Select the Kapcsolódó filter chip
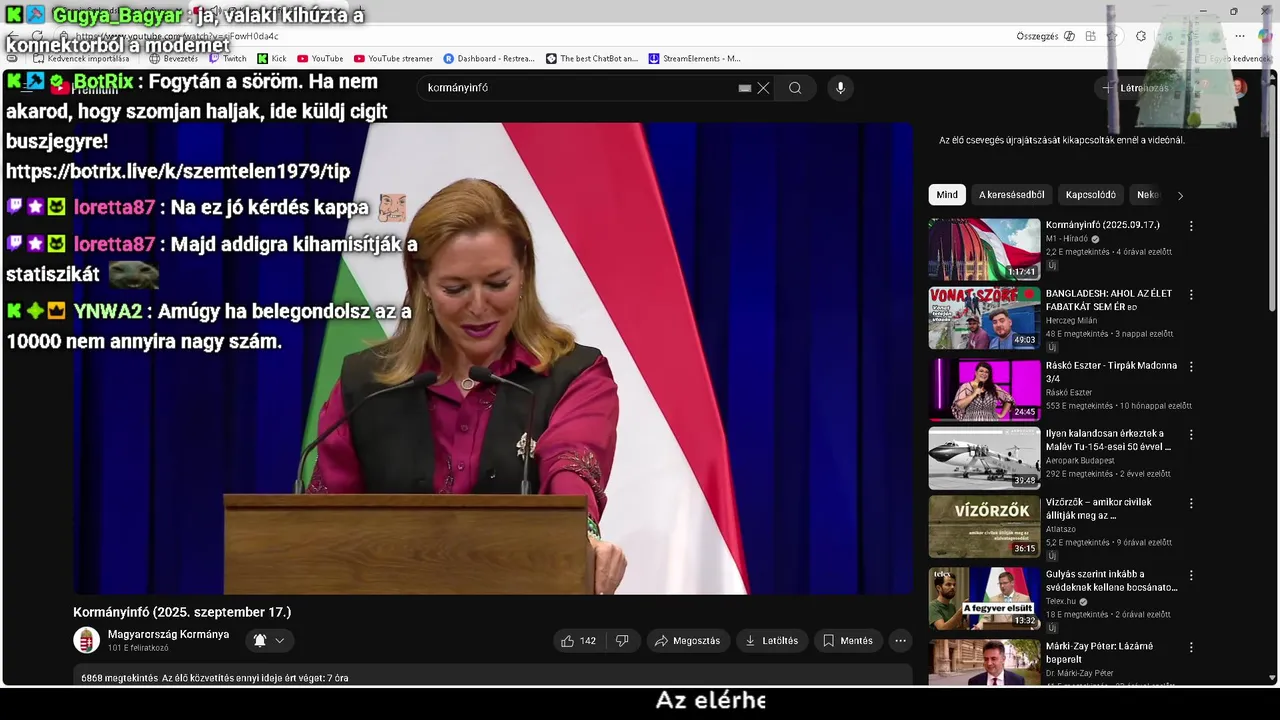 pos(1090,195)
